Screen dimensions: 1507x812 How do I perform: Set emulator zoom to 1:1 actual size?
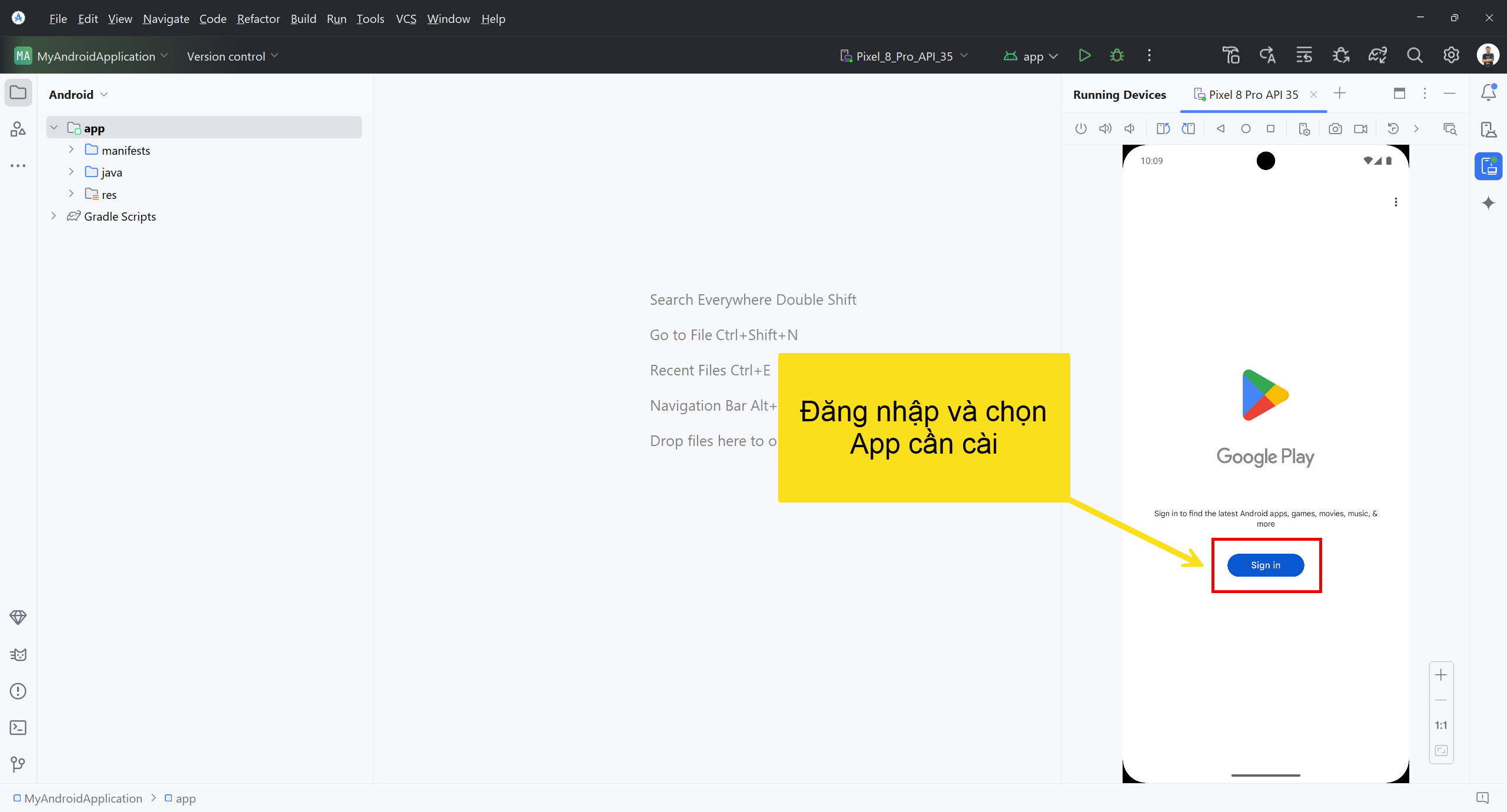[1441, 726]
